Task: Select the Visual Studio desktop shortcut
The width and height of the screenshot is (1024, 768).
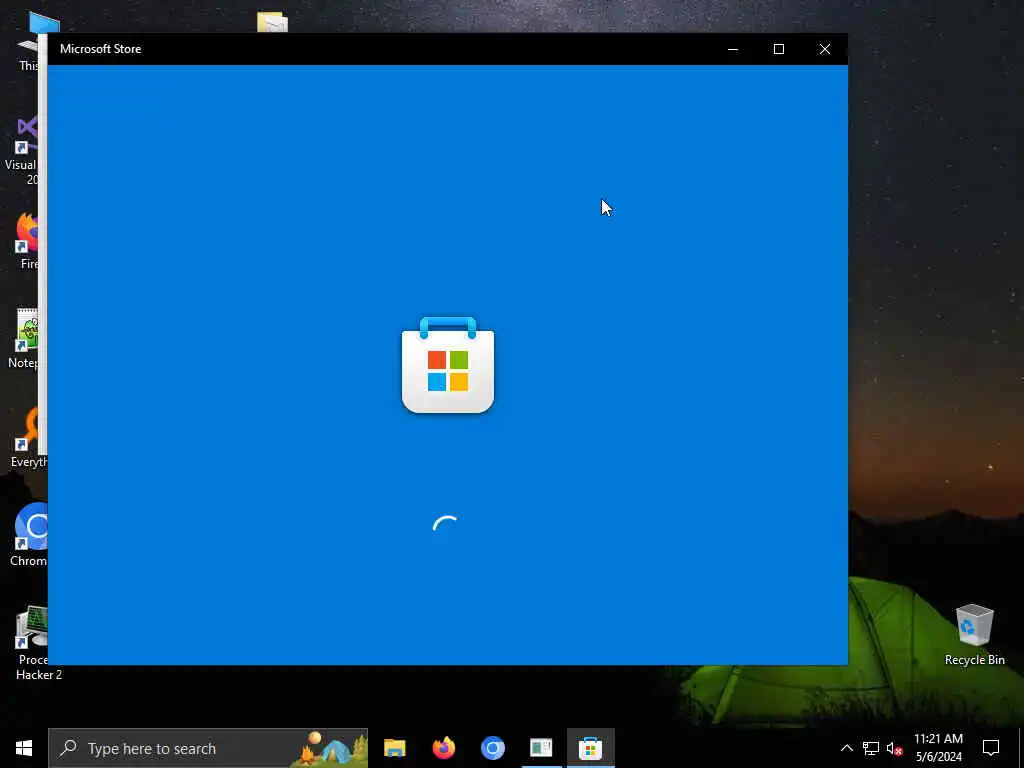Action: 24,150
